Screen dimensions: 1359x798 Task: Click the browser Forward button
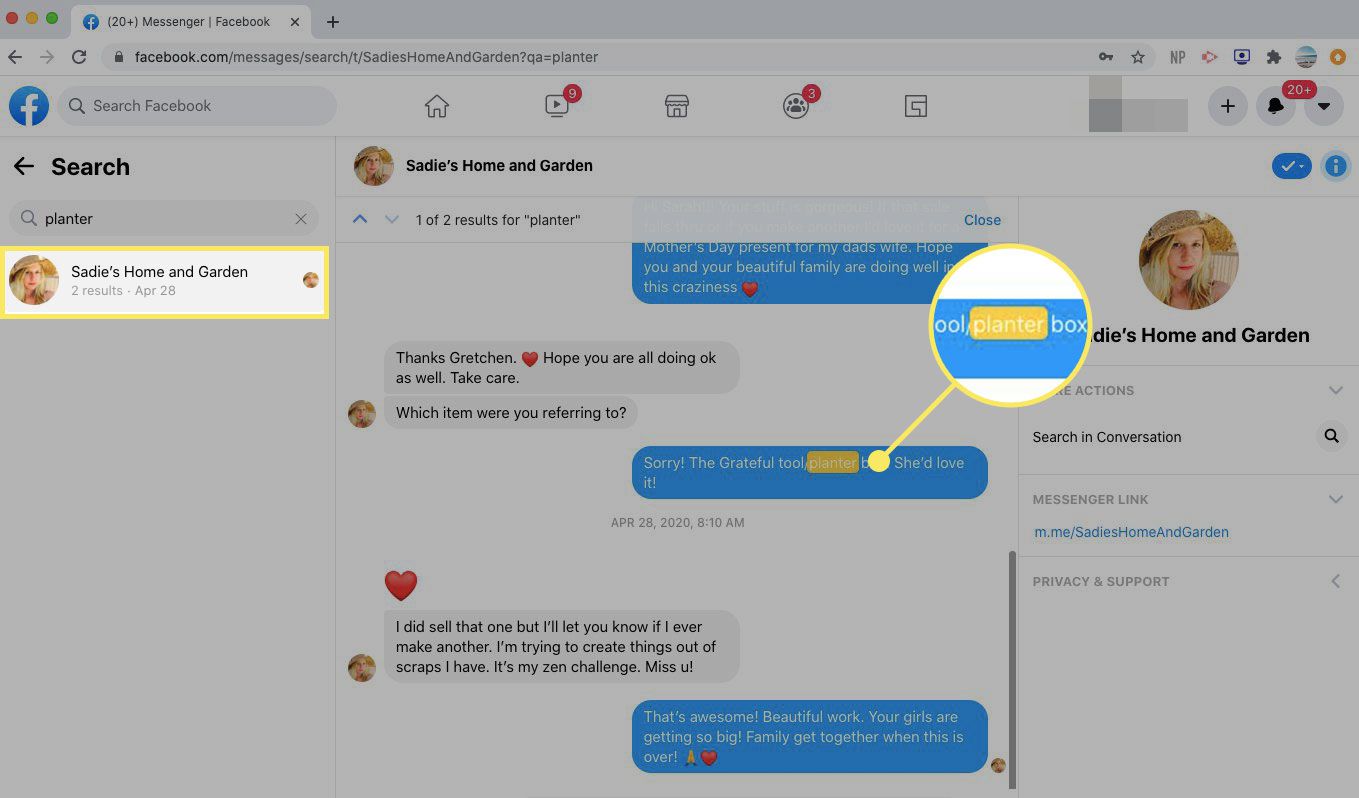[46, 57]
